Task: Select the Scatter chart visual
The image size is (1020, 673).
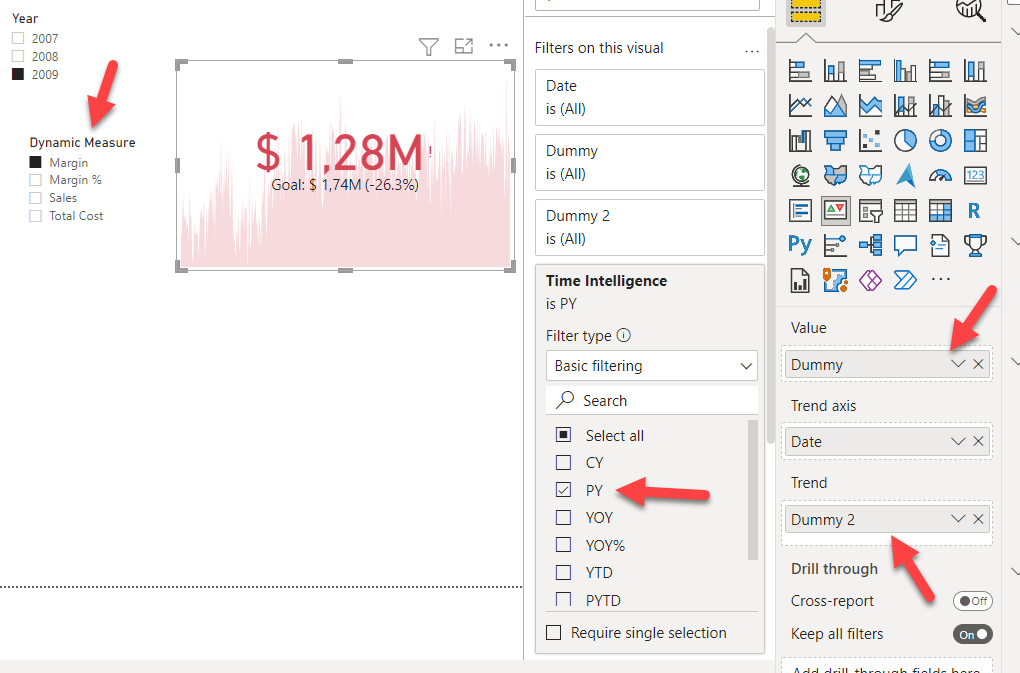Action: 870,140
